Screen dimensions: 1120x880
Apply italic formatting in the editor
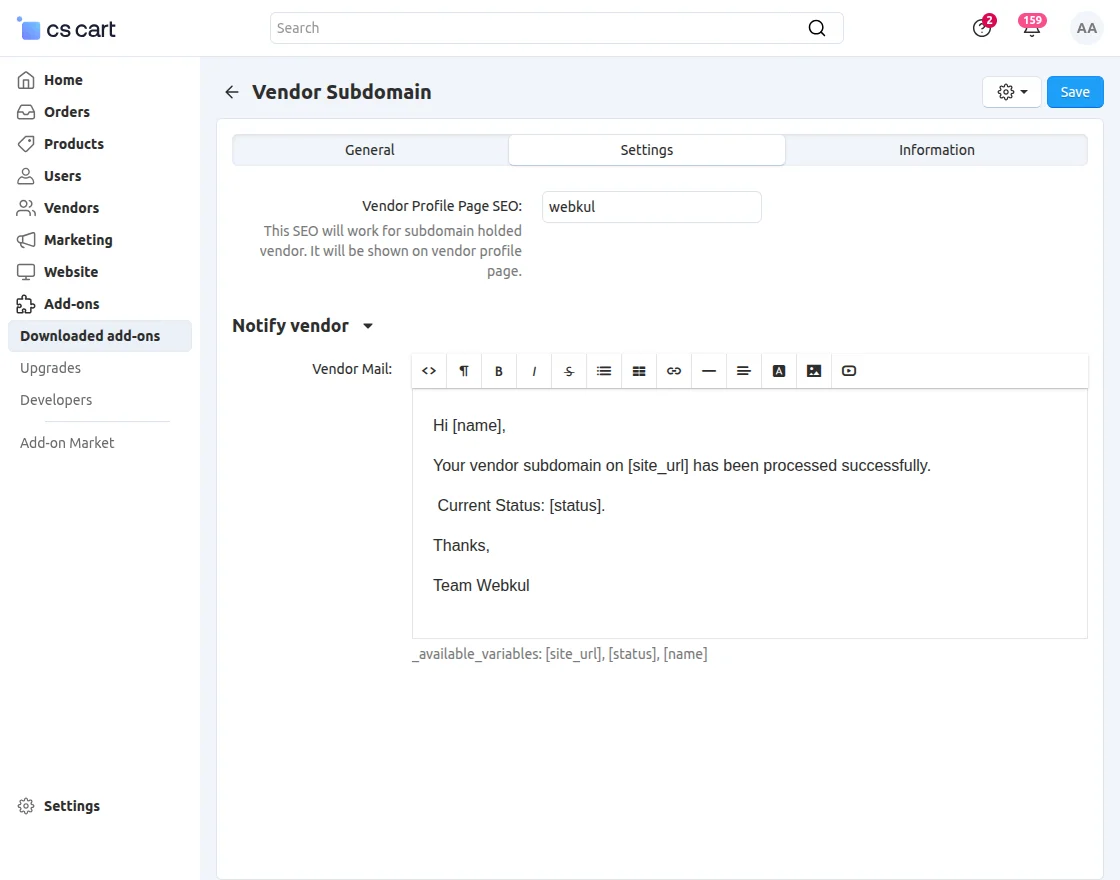tap(533, 370)
